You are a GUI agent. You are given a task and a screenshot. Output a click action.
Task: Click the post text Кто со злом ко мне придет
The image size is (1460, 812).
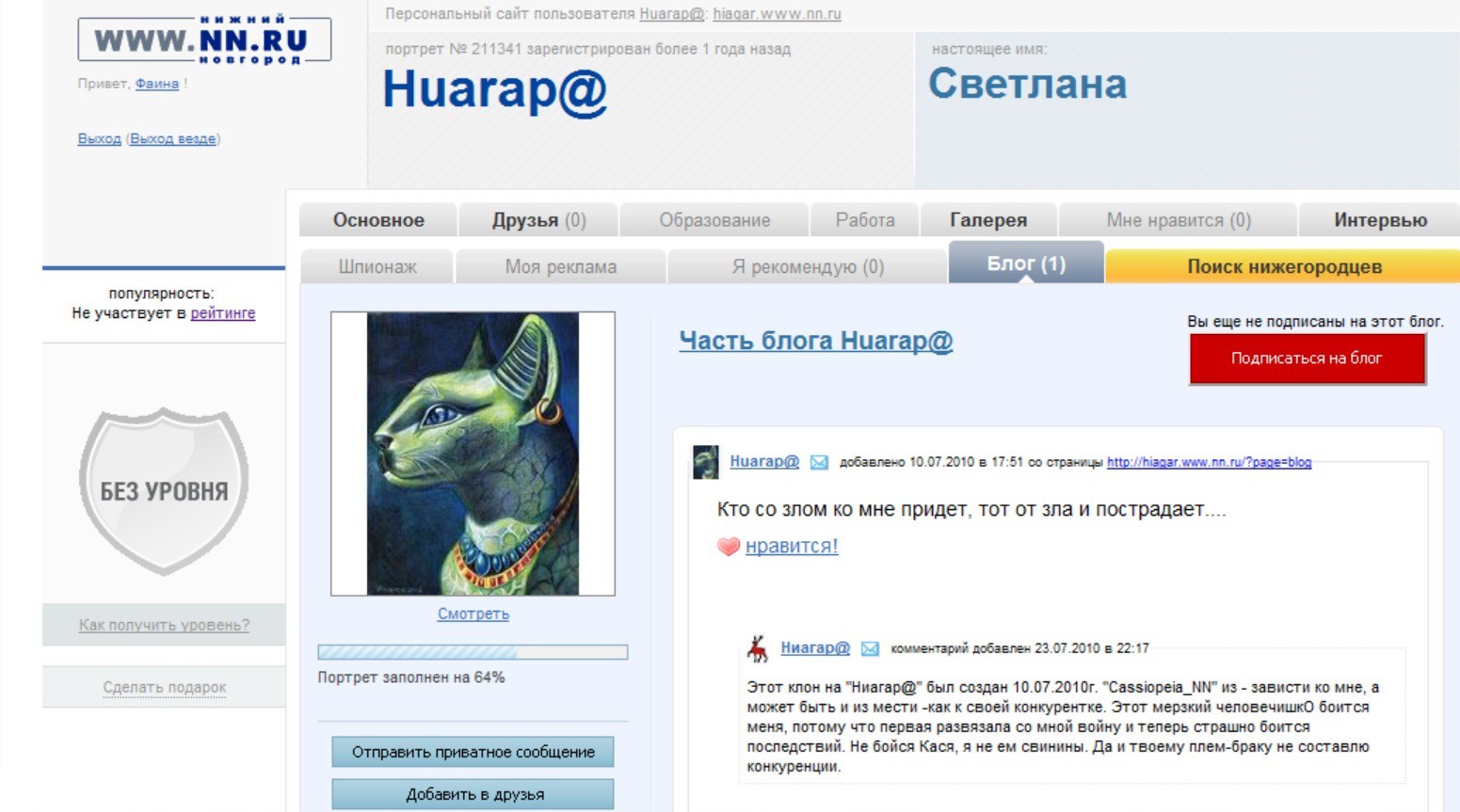[x=971, y=510]
